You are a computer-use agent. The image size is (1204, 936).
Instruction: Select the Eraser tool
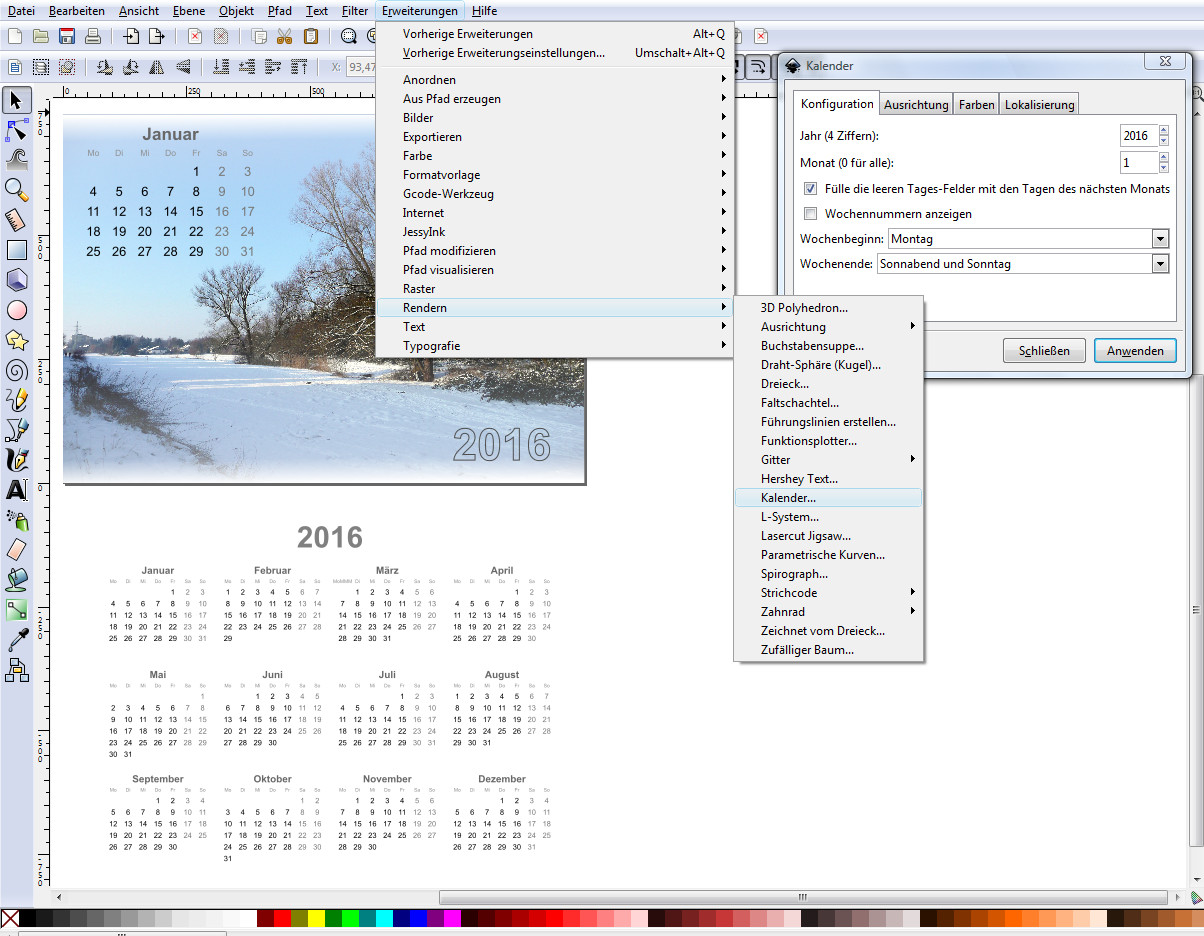pos(16,549)
